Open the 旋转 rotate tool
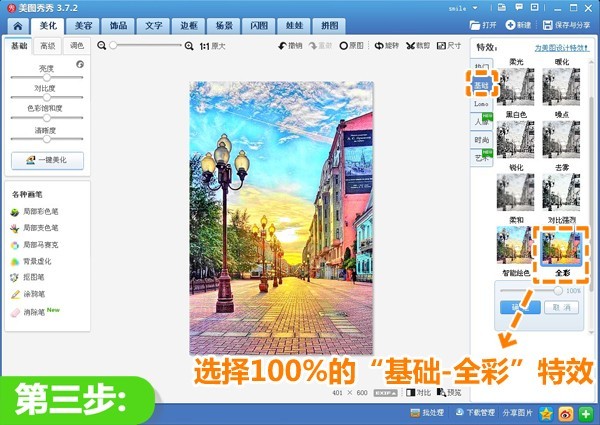The height and width of the screenshot is (425, 600). (386, 46)
